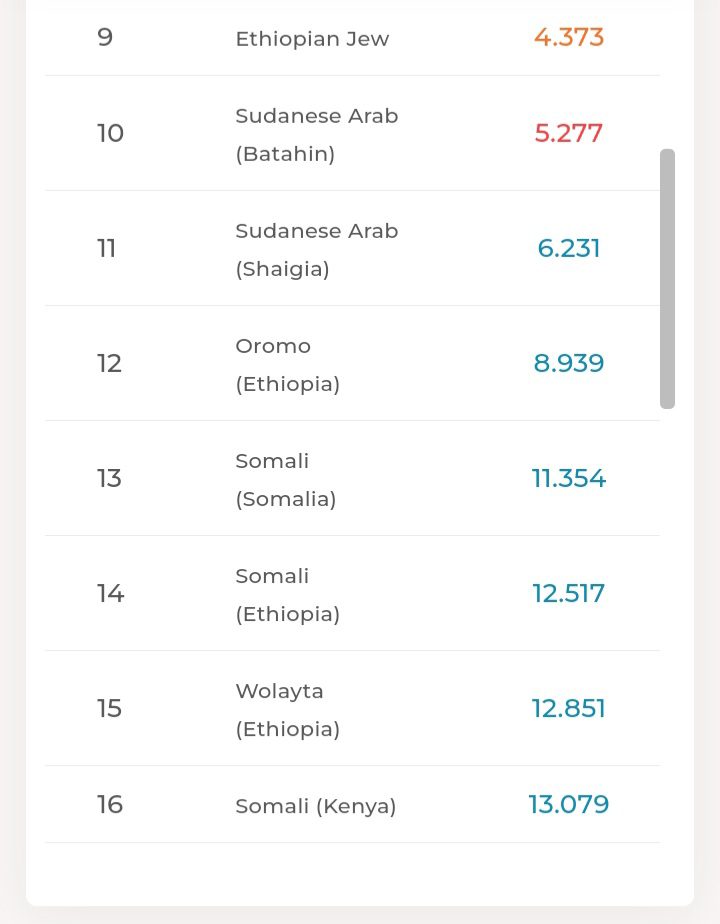Open the Sudanese Arab (Shaigia) row
The width and height of the screenshot is (720, 924).
(x=316, y=249)
